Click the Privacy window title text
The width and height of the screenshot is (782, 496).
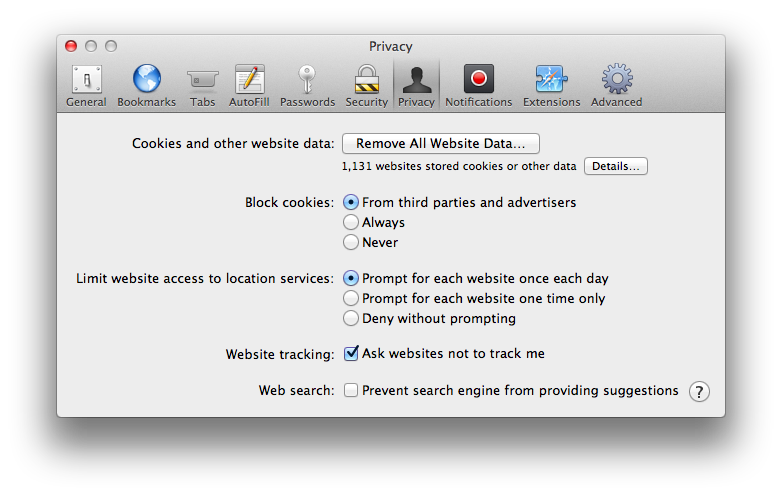coord(391,46)
